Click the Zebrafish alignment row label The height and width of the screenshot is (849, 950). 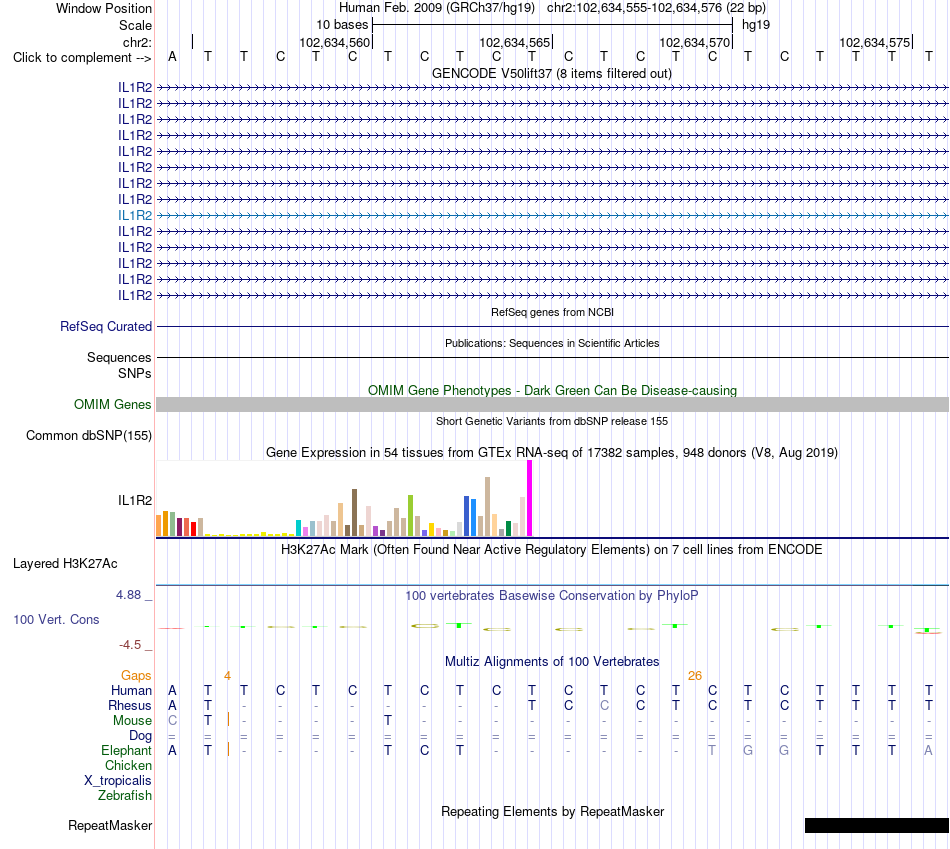(125, 796)
